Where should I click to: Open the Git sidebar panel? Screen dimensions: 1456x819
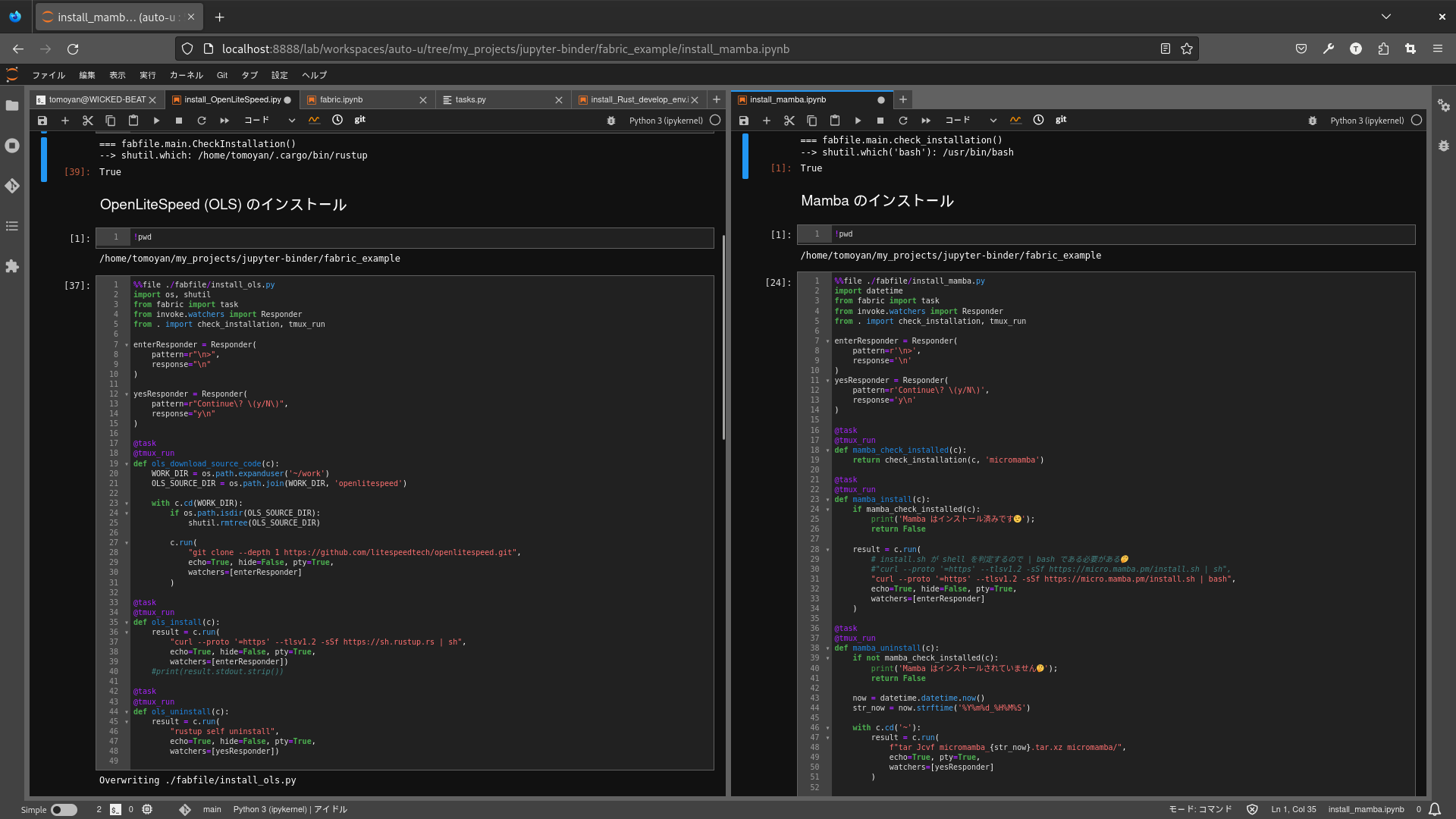[12, 186]
